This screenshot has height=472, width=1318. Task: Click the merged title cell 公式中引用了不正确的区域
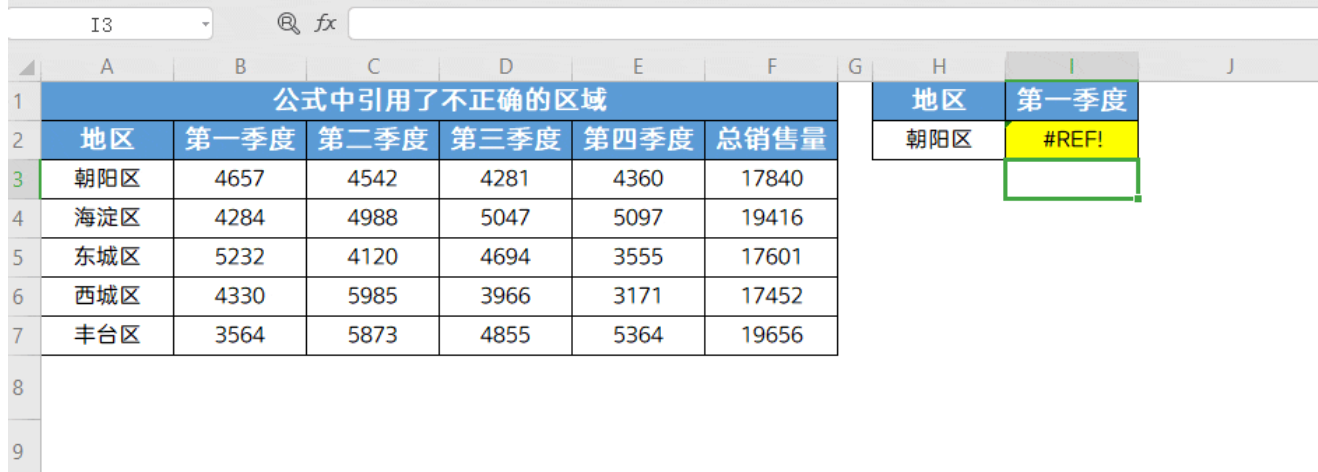pyautogui.click(x=439, y=100)
